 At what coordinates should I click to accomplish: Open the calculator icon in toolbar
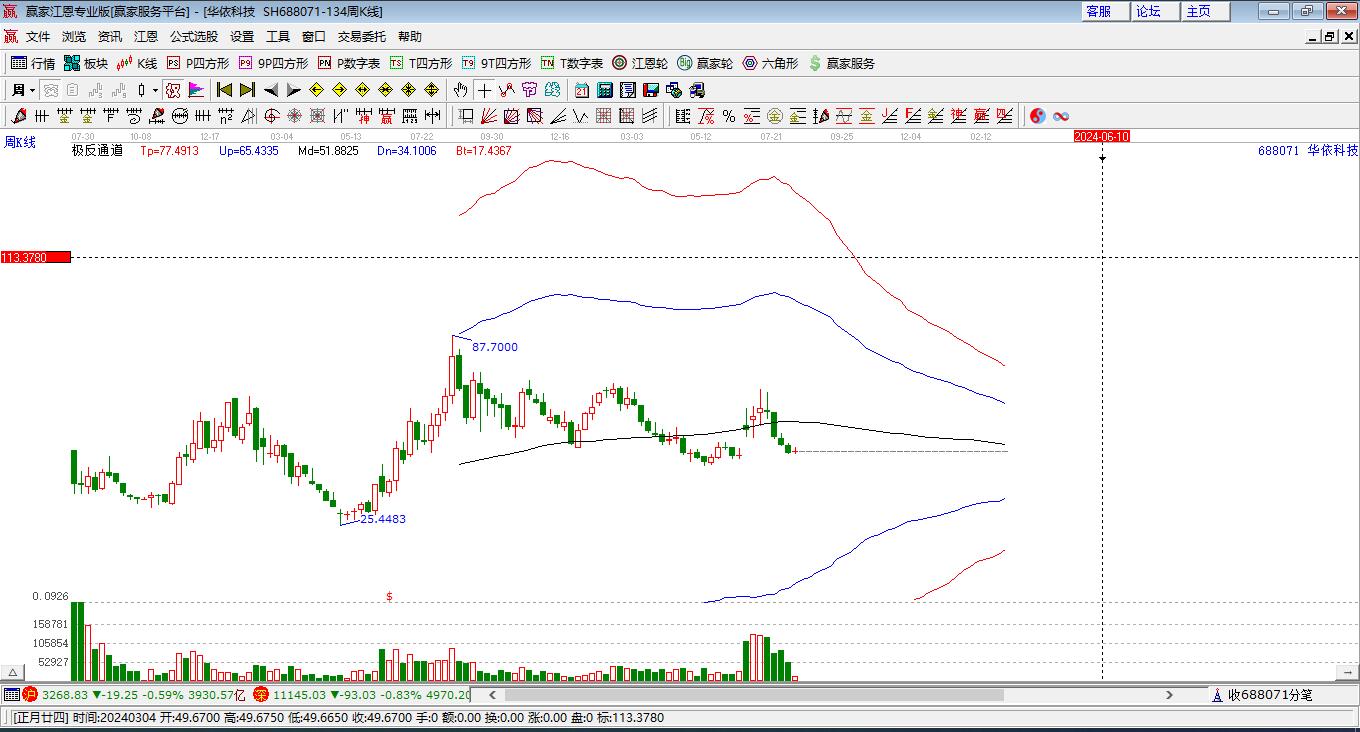point(605,90)
